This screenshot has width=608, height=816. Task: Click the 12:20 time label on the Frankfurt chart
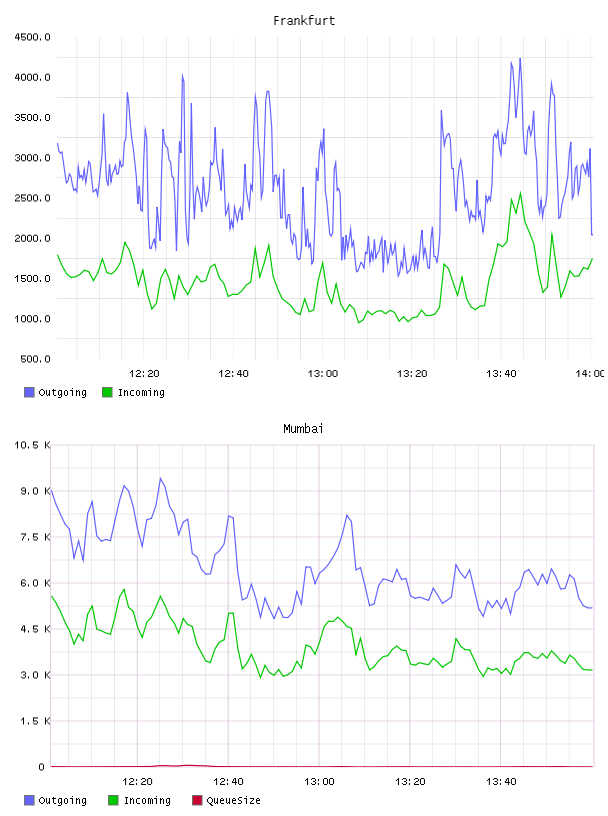click(144, 374)
